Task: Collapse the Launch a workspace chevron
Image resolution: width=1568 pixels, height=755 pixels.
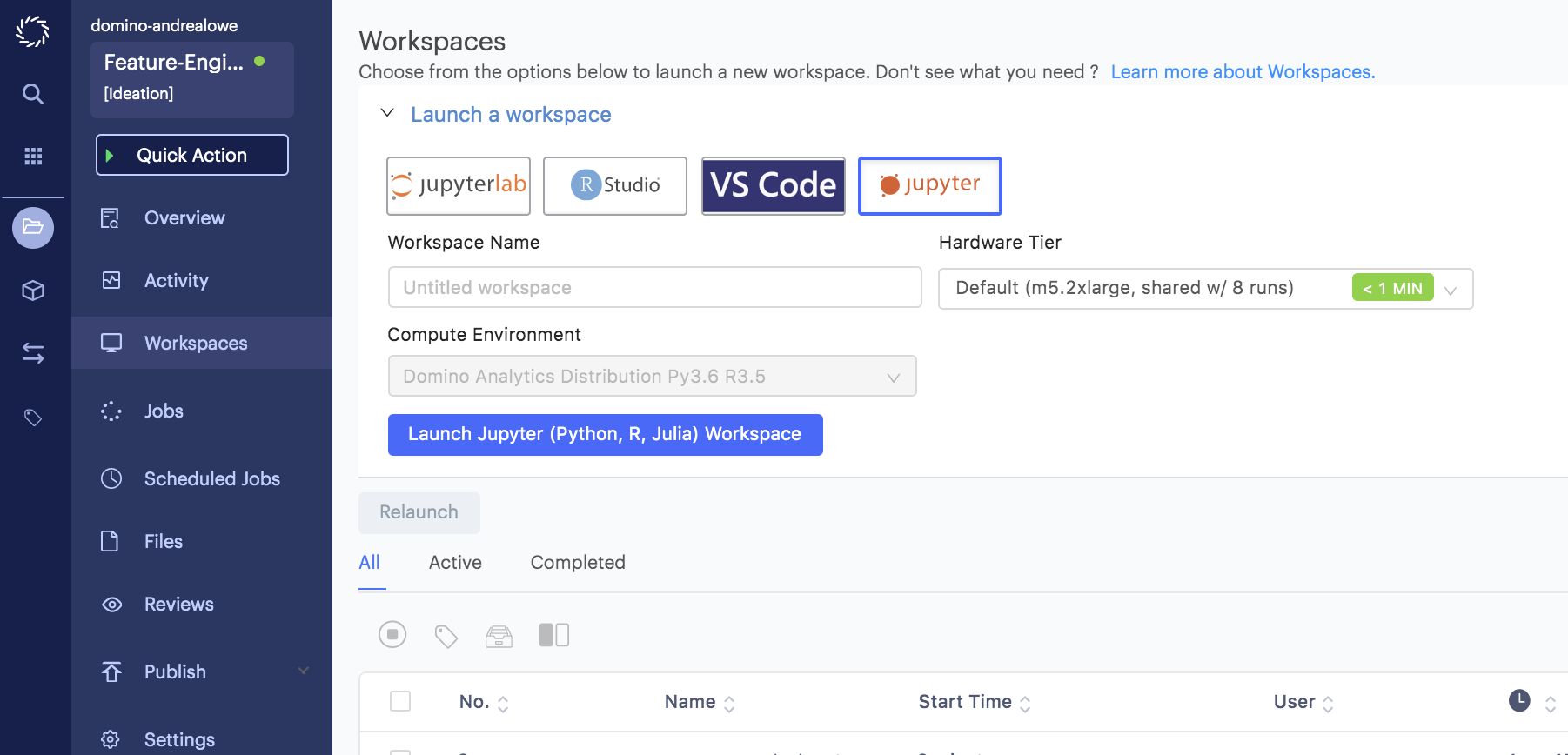Action: pyautogui.click(x=388, y=113)
